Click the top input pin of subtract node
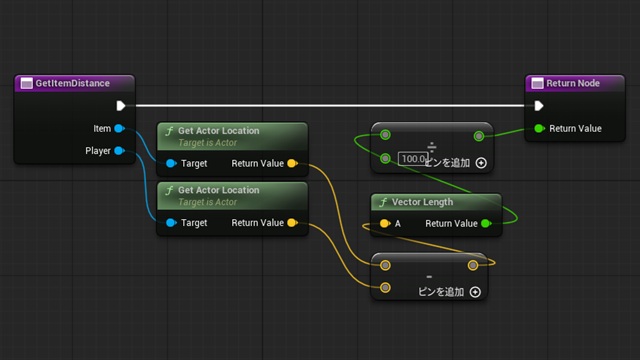This screenshot has width=640, height=360. [385, 265]
